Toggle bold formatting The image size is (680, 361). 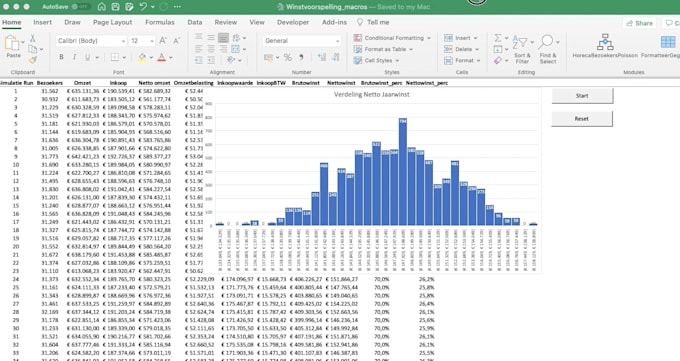click(62, 57)
